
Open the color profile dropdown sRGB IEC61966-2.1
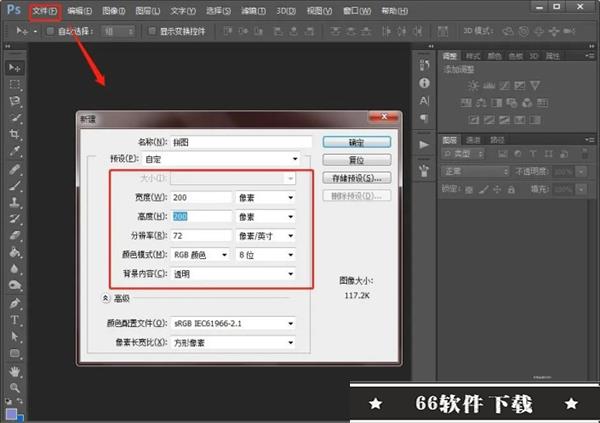coord(233,324)
